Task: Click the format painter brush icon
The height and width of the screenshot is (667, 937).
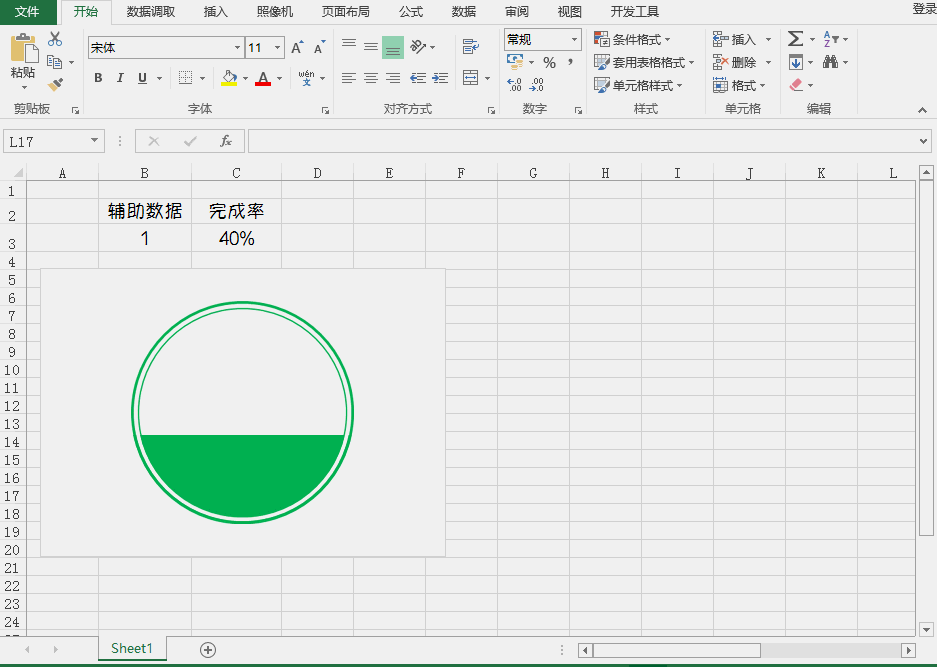Action: pos(56,84)
